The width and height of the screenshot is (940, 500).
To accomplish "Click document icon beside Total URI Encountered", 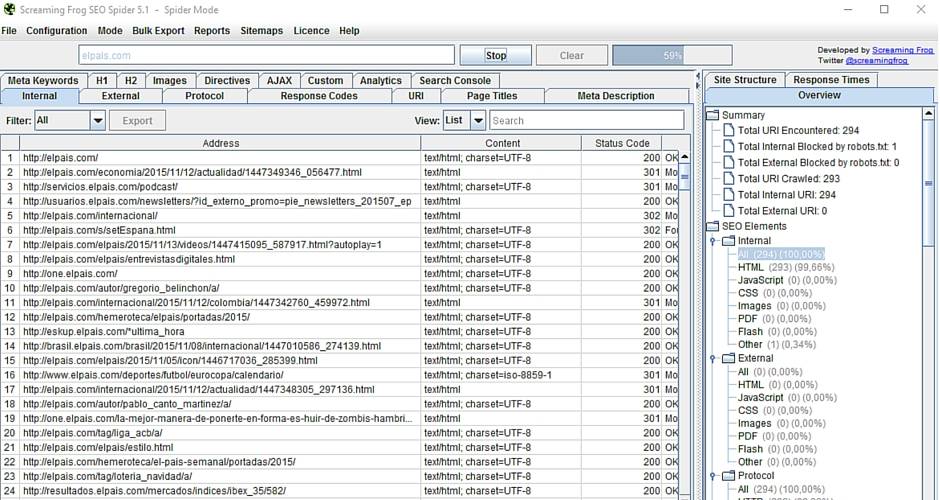I will pyautogui.click(x=728, y=130).
